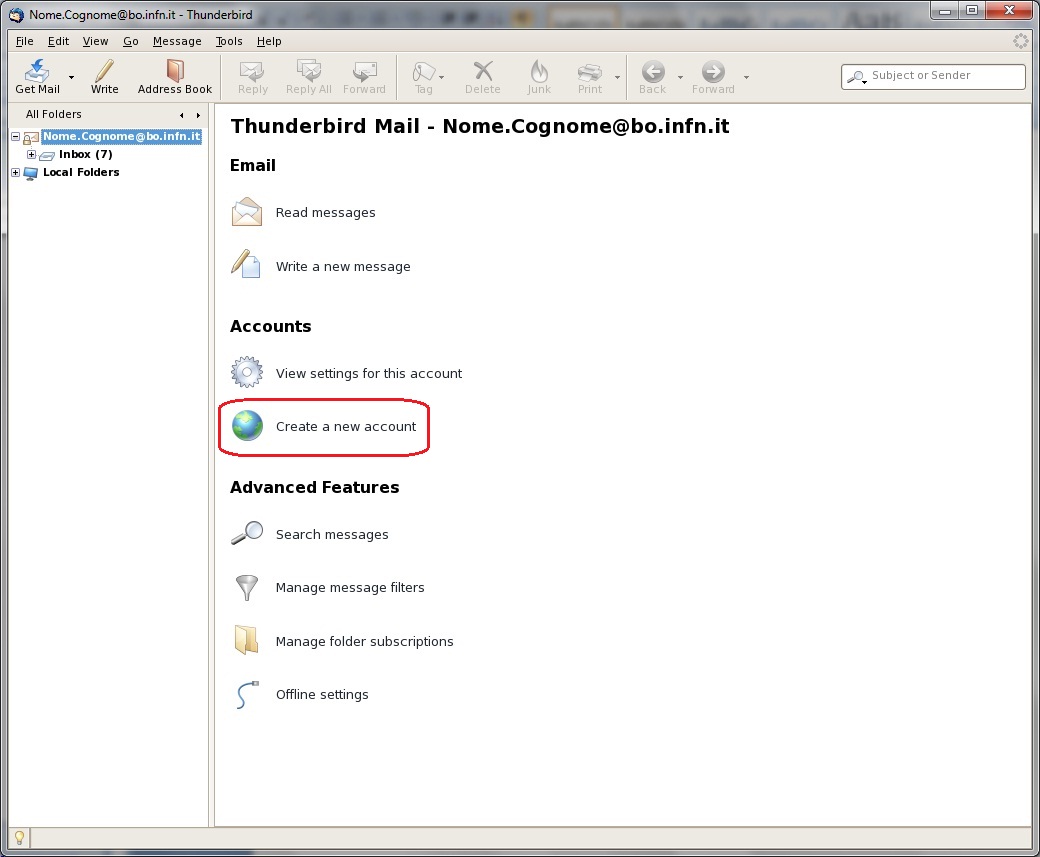
Task: Click the message filters funnel icon
Action: point(247,588)
